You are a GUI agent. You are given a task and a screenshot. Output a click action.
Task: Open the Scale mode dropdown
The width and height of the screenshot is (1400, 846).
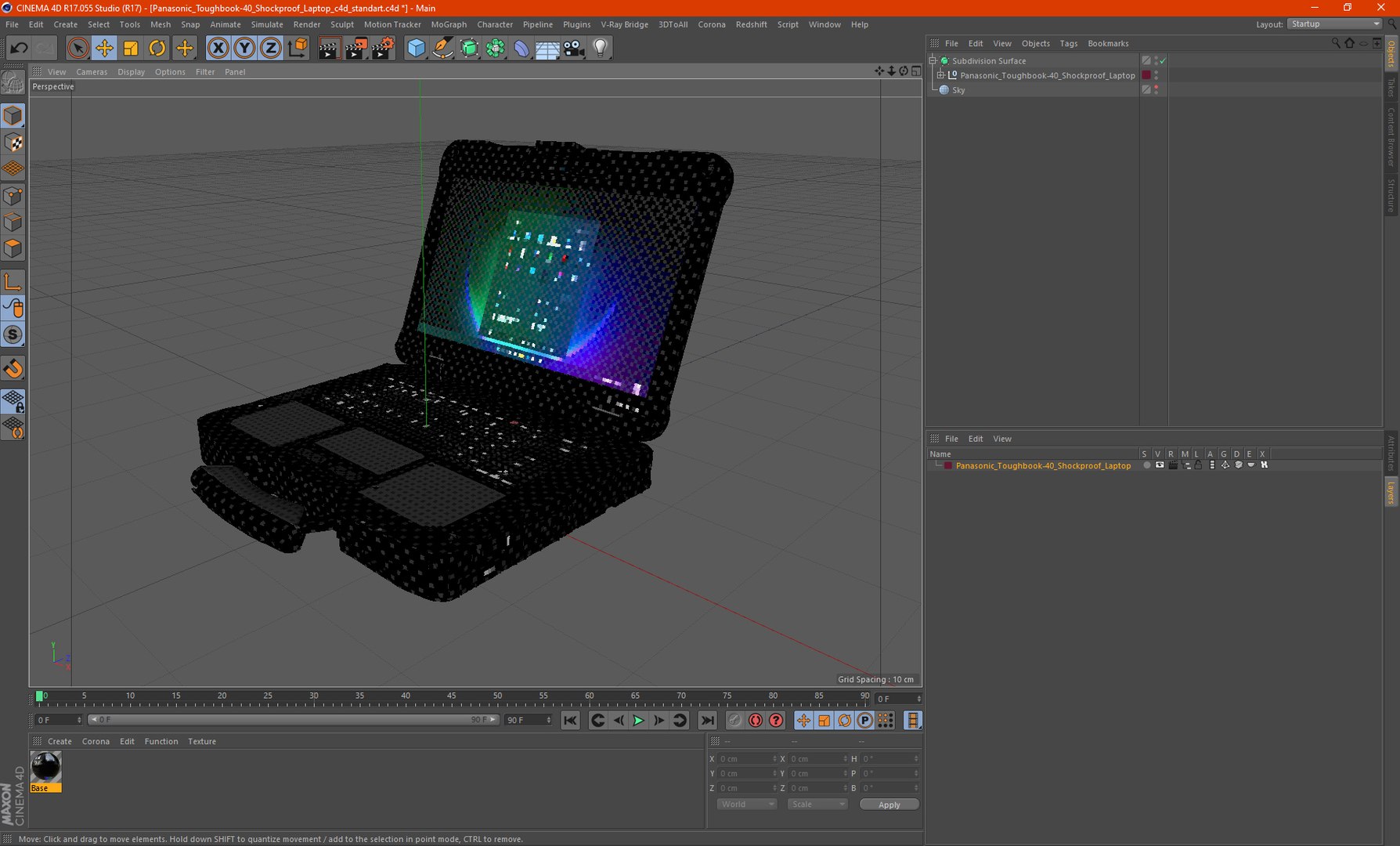point(817,804)
